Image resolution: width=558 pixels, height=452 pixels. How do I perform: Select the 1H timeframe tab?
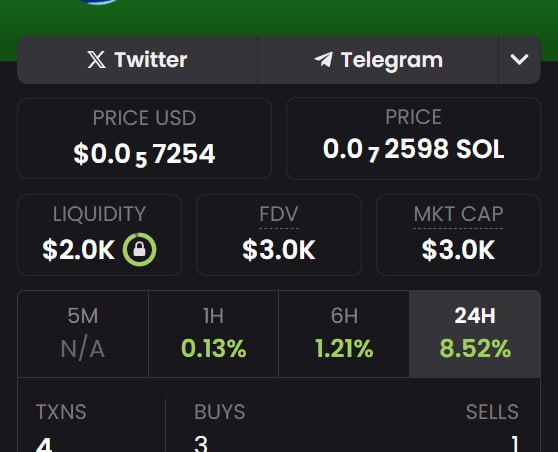point(213,334)
